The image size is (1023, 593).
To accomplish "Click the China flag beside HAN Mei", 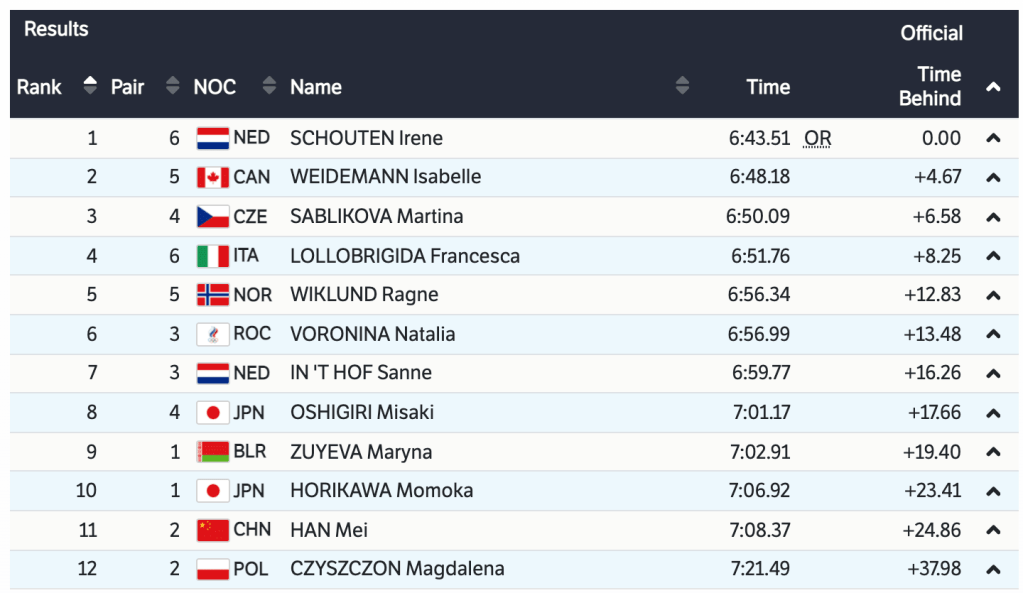I will point(213,530).
